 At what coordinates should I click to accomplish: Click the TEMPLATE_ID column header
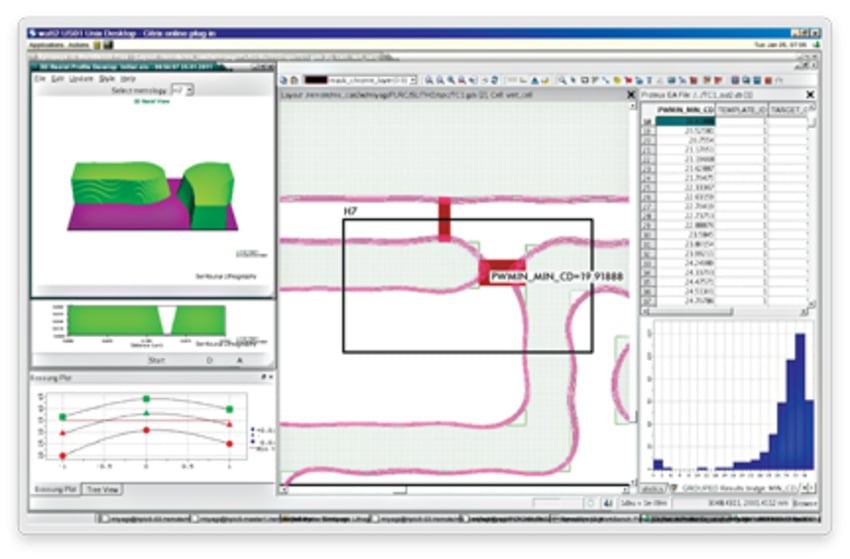742,109
